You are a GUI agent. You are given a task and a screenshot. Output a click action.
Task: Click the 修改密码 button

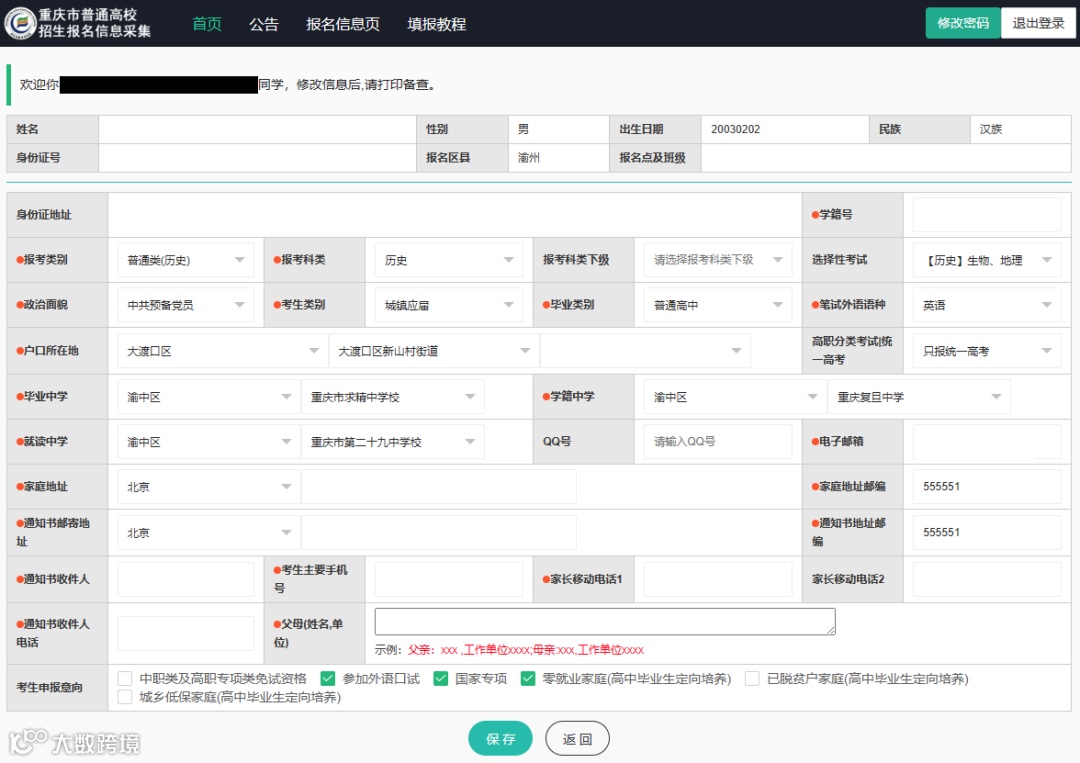coord(962,23)
